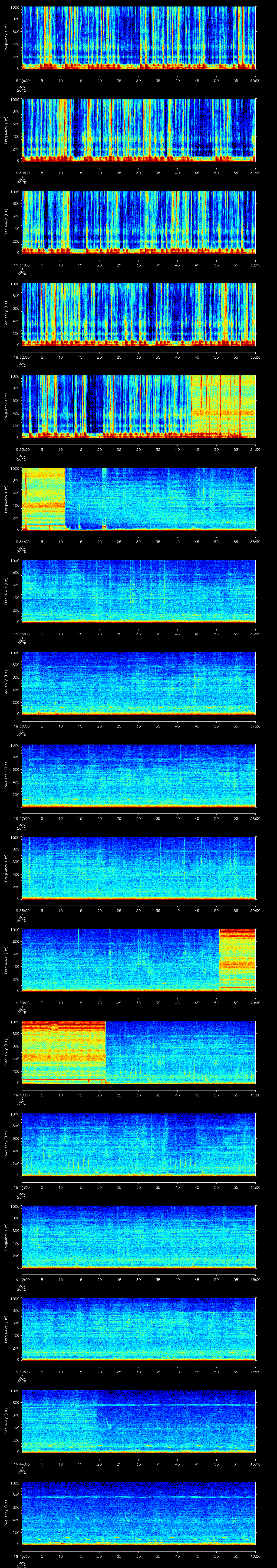Click the "19:40:00" time axis label
This screenshot has height=1568, width=277.
coord(22,1095)
